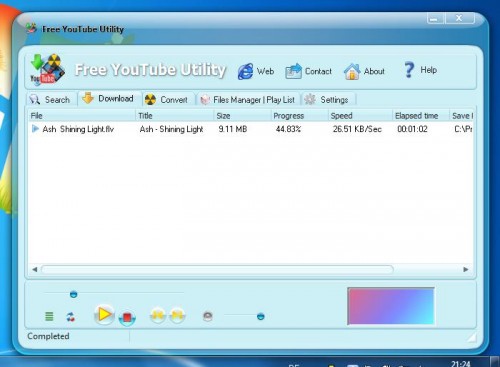Click the rewind previous track button
This screenshot has width=500, height=367.
click(x=158, y=315)
